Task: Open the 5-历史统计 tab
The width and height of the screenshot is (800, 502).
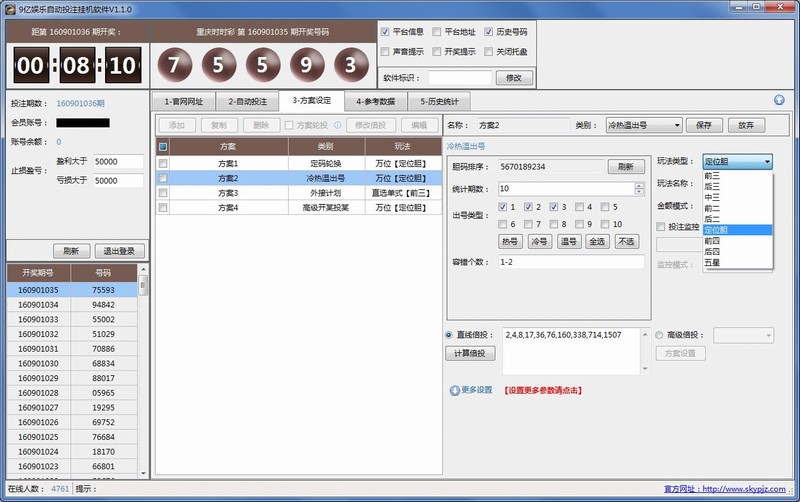Action: (x=438, y=101)
